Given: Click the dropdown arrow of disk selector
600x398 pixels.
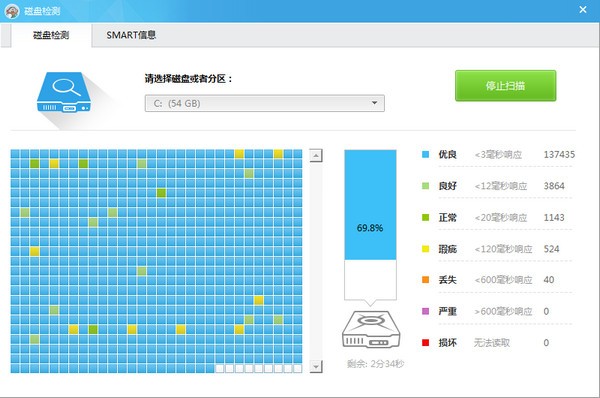Looking at the screenshot, I should coord(374,103).
